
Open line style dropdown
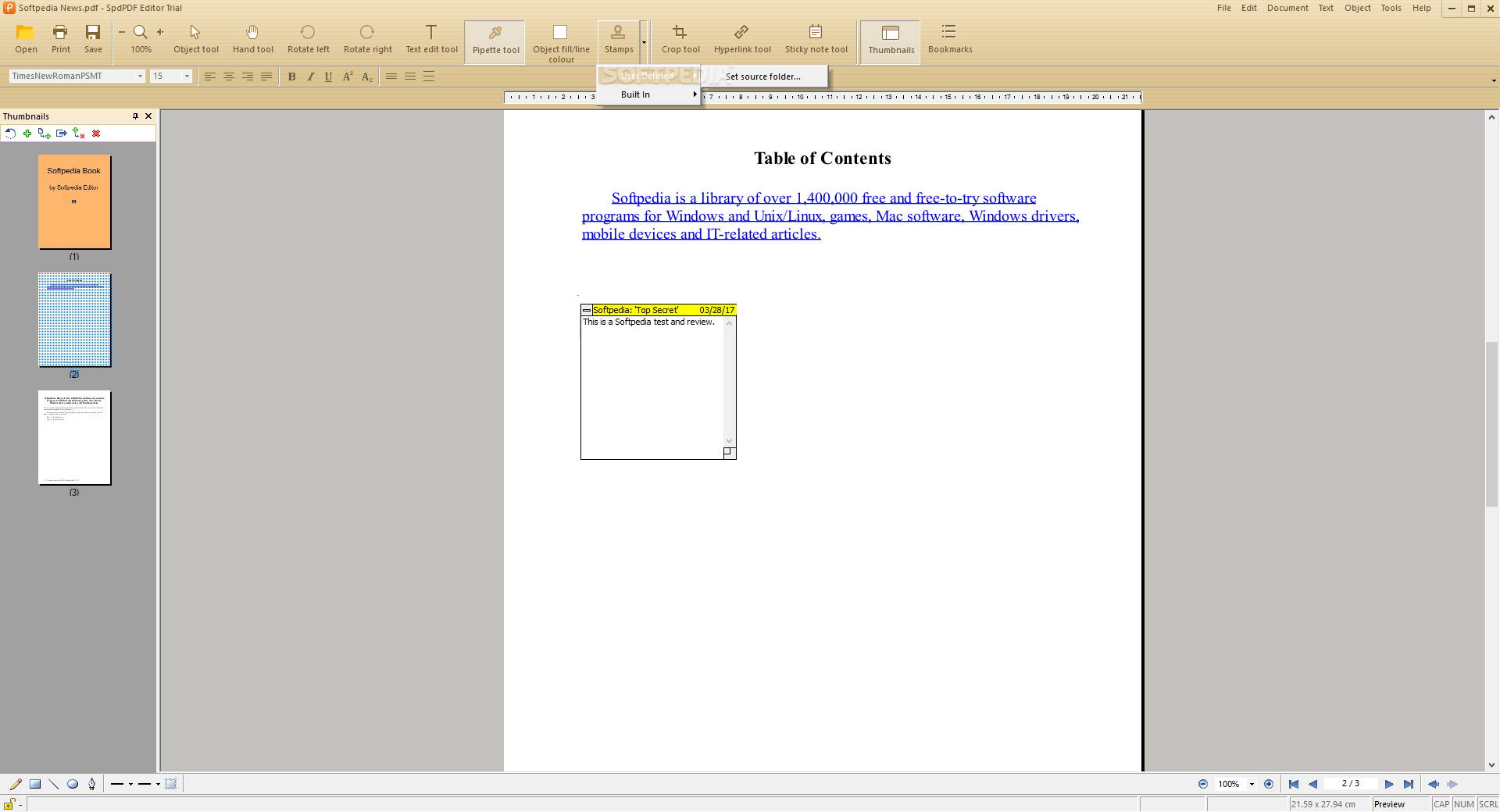[x=130, y=784]
